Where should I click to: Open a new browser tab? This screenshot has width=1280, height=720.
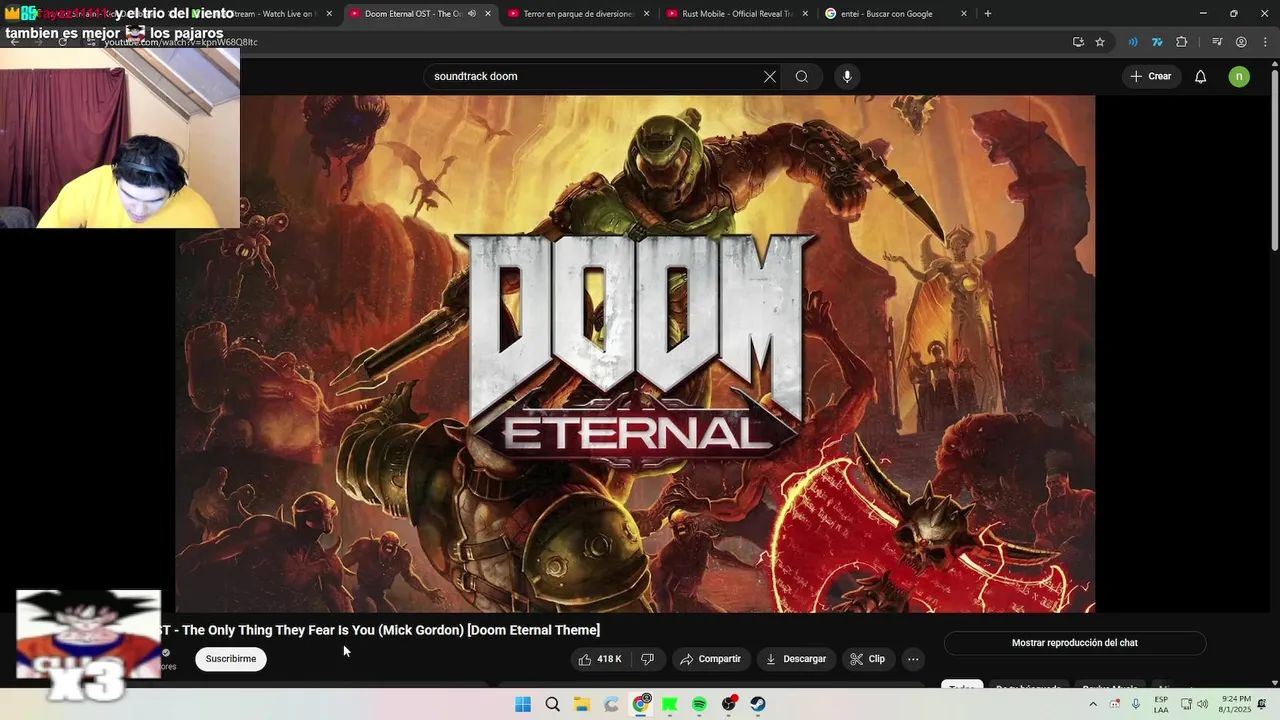click(988, 14)
